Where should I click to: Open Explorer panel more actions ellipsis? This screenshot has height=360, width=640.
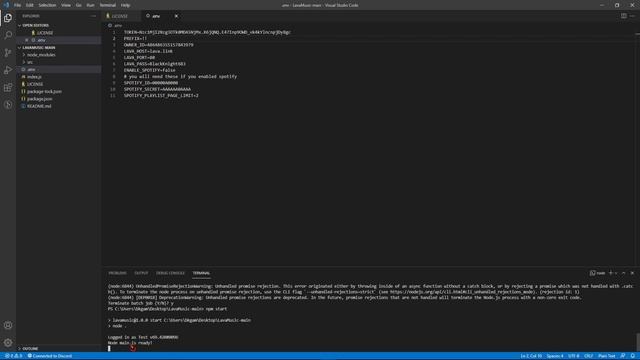93,16
